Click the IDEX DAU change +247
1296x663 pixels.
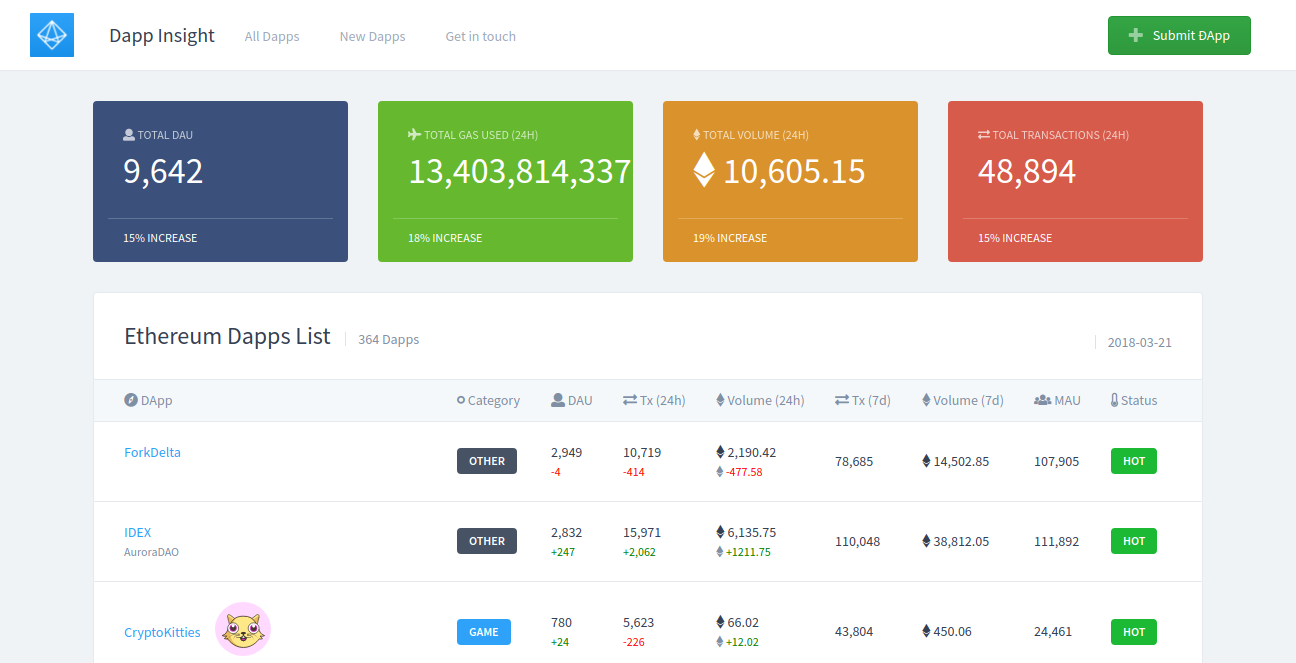pos(563,552)
